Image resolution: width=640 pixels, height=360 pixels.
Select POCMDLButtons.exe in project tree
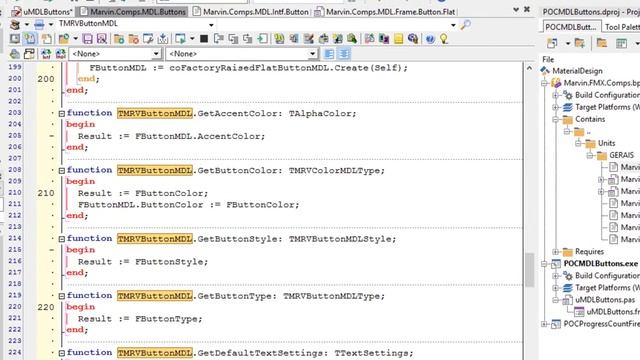point(600,264)
